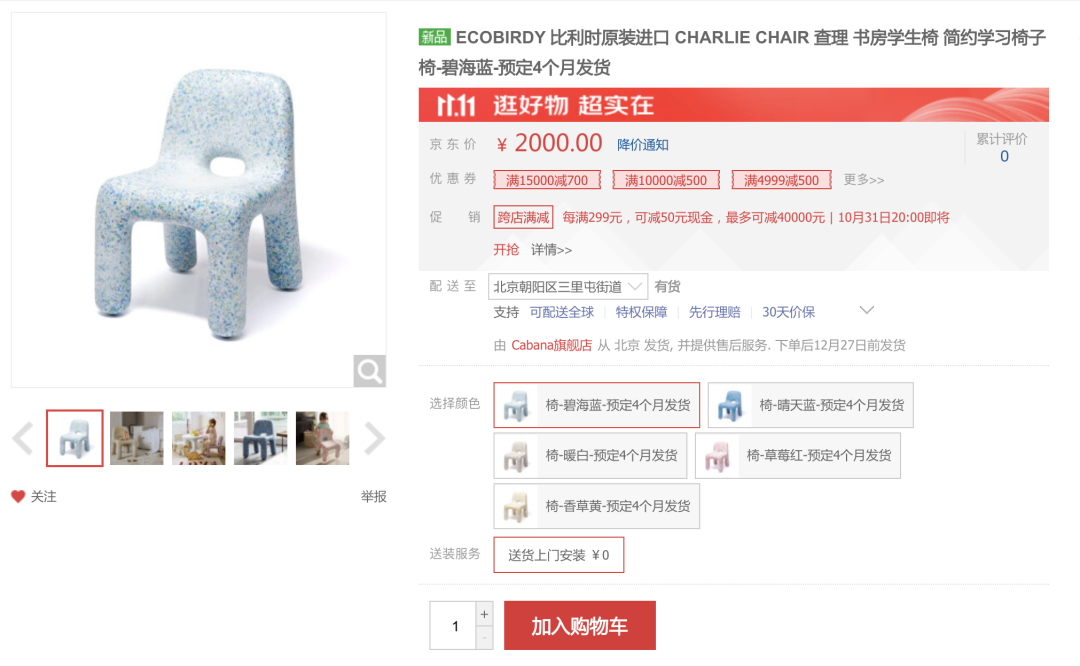Add item via 加入购物车 button
The image size is (1080, 666).
tap(580, 625)
